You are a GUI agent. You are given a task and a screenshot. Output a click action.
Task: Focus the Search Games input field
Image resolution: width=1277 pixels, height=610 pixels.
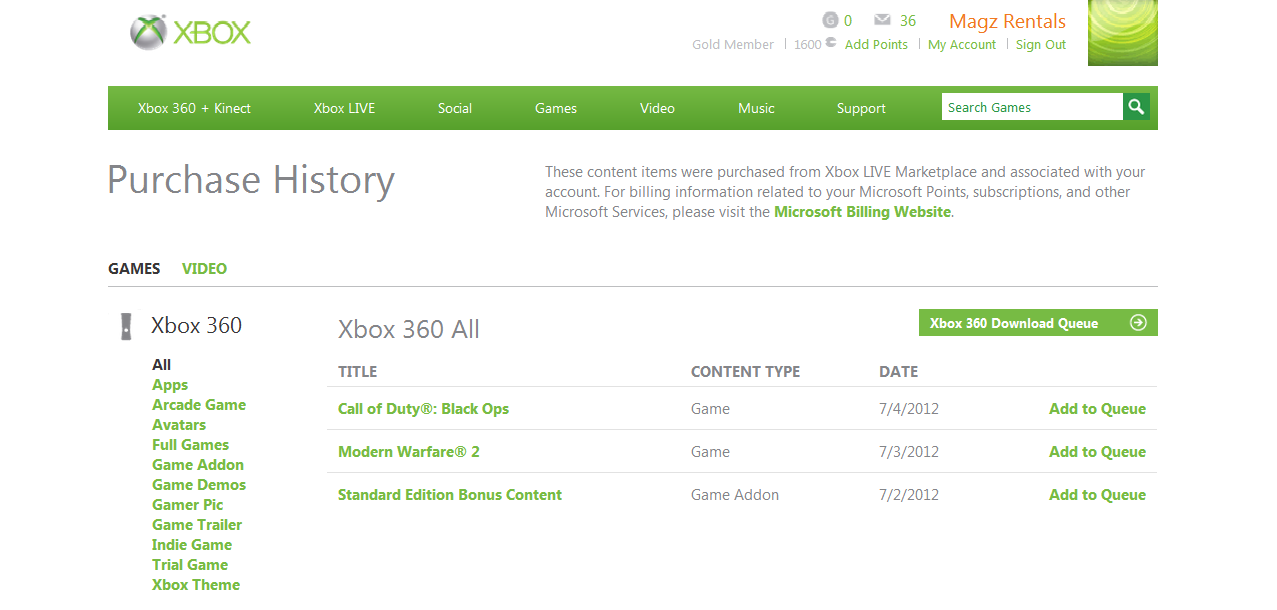[1032, 107]
